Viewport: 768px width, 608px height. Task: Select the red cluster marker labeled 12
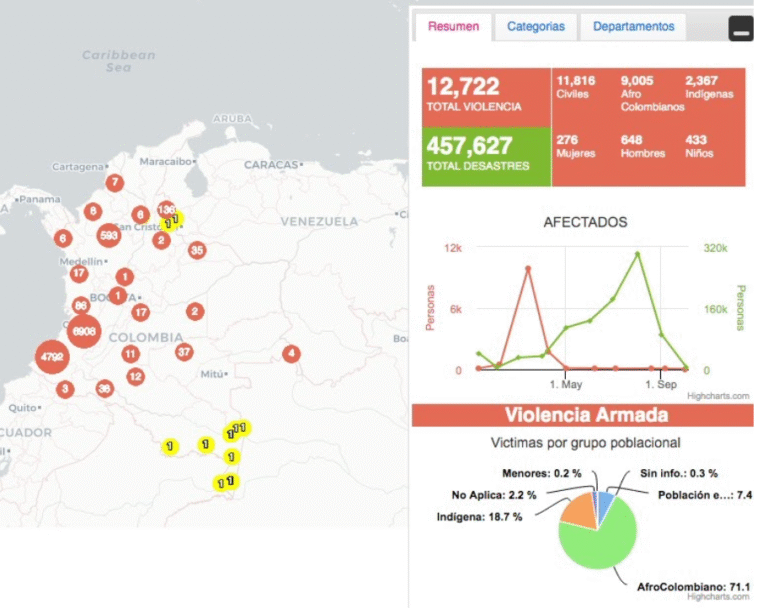pyautogui.click(x=135, y=377)
